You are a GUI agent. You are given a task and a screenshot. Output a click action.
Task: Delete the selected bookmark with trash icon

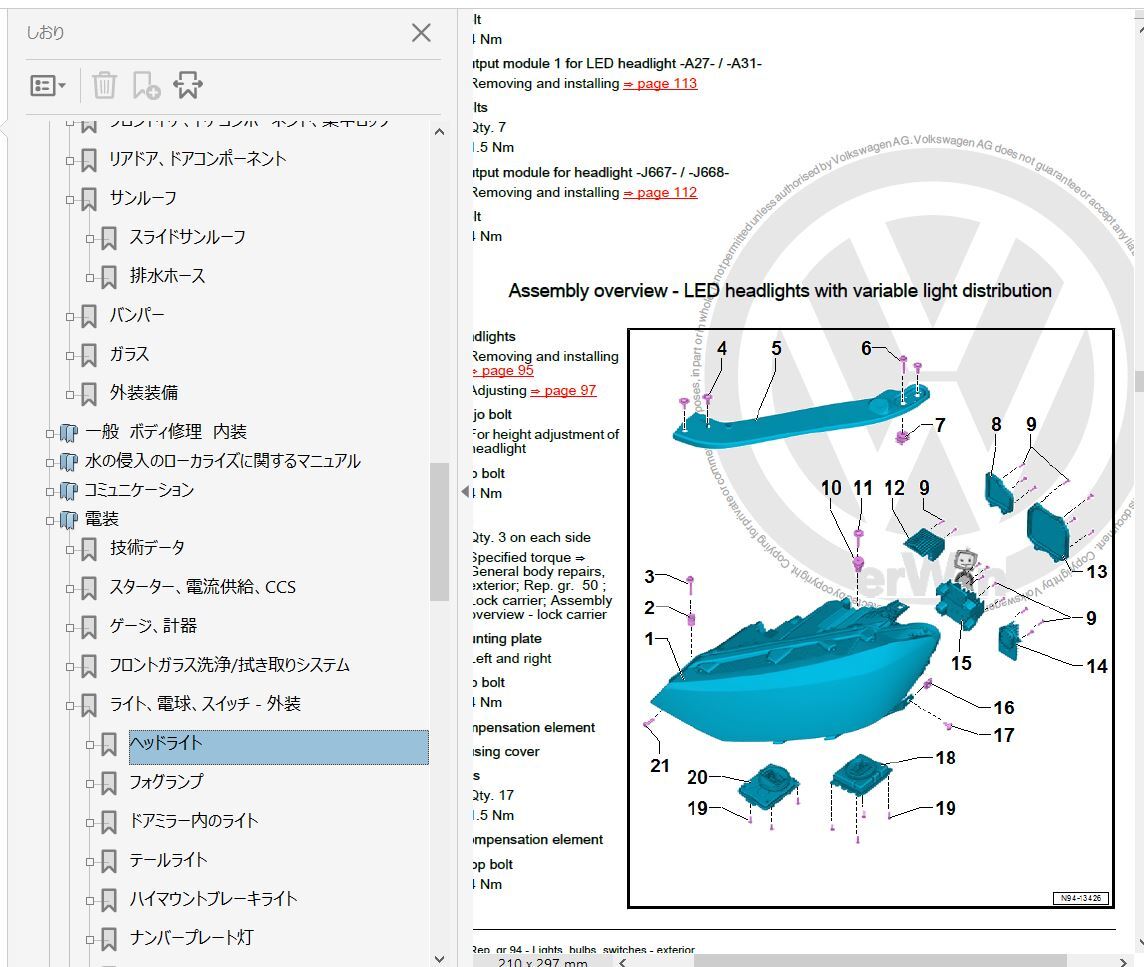[104, 85]
